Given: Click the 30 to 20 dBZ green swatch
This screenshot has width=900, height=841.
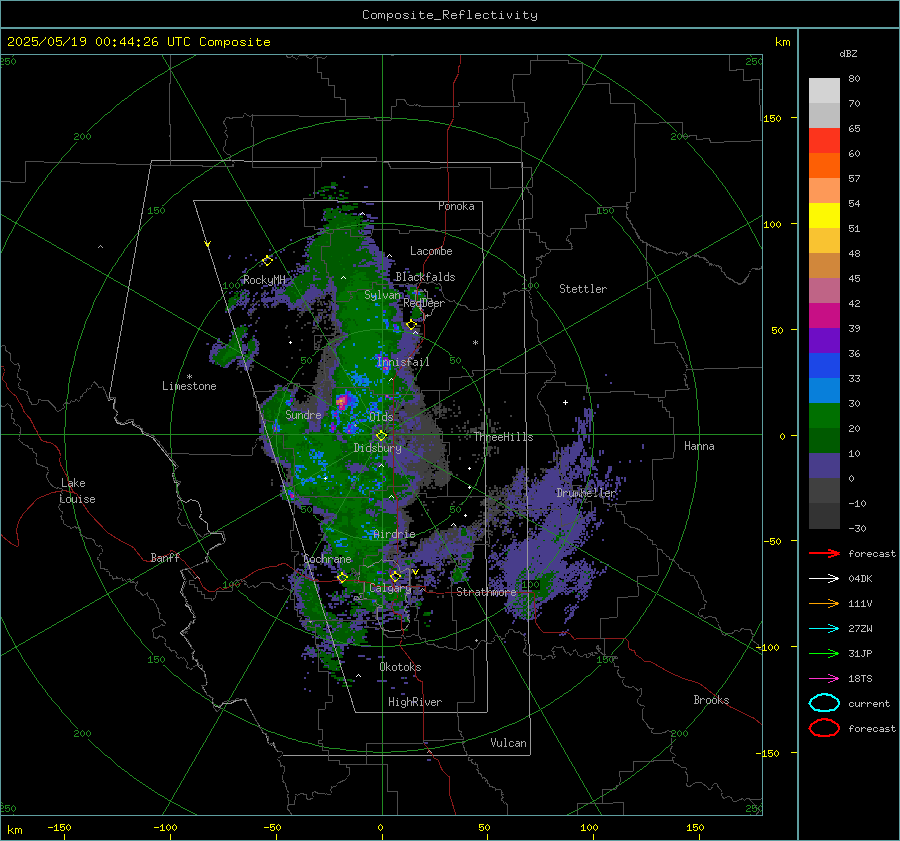Looking at the screenshot, I should coord(824,416).
